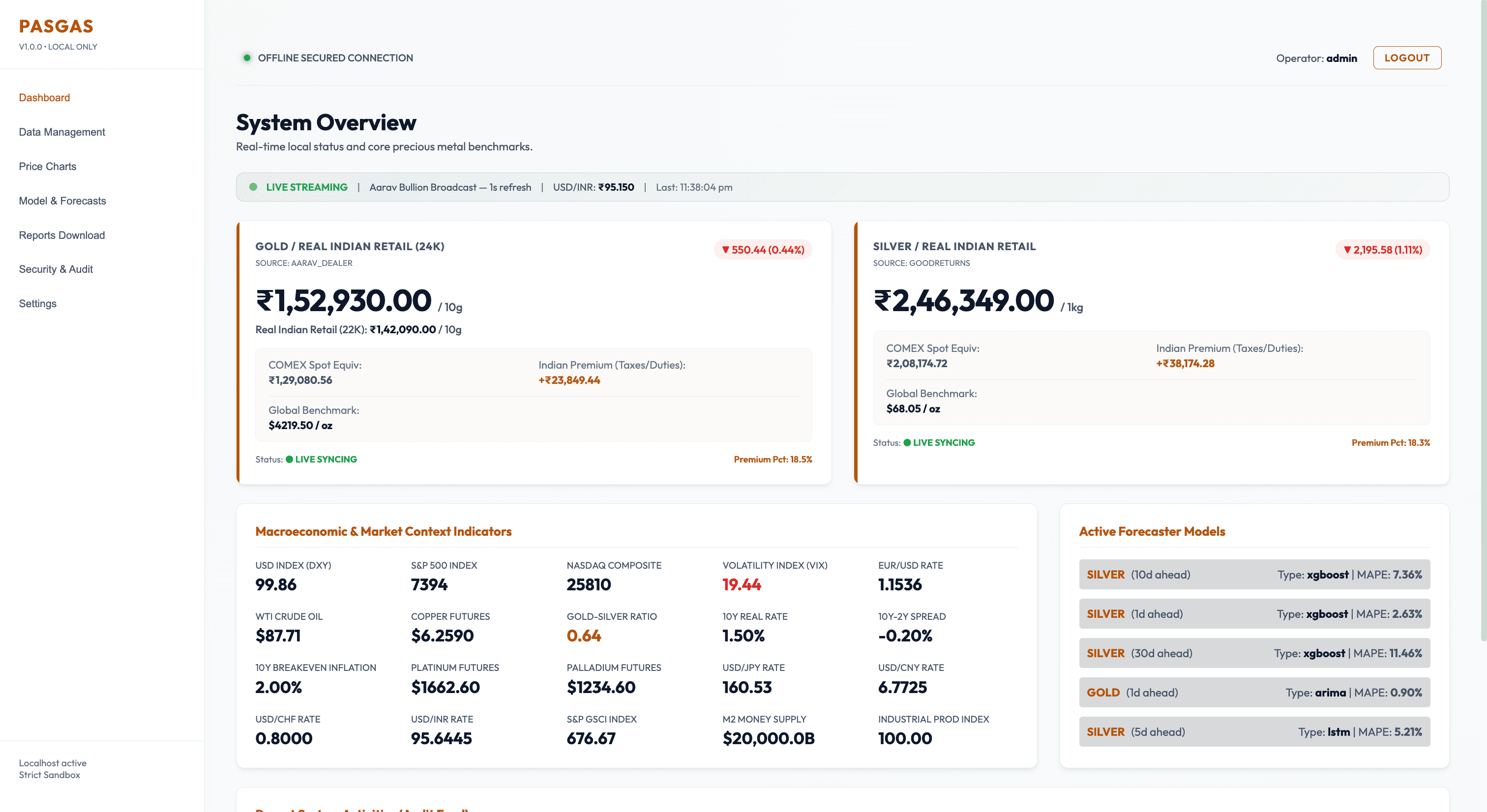Click 10Y Breakeven Inflation value 2.00%
Viewport: 1487px width, 812px height.
(279, 687)
